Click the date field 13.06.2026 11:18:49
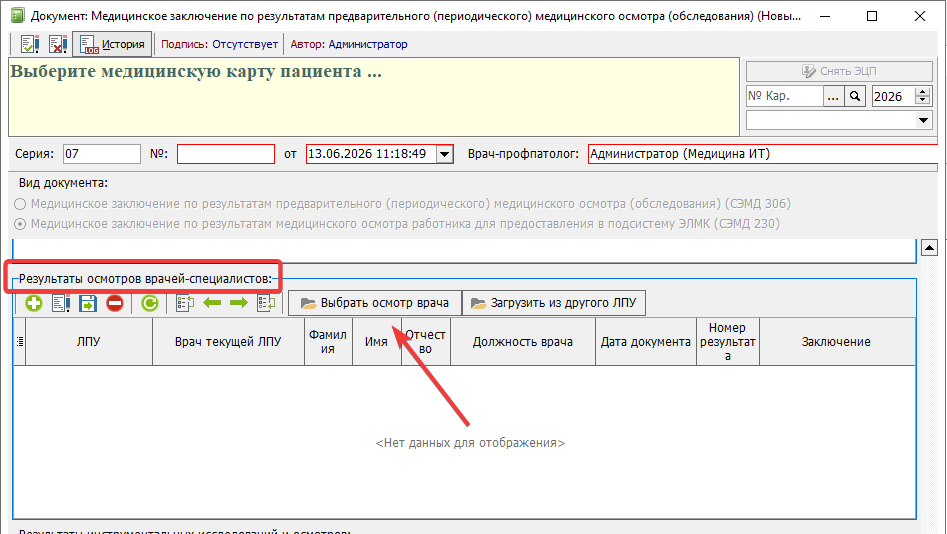The width and height of the screenshot is (947, 534). pos(371,154)
